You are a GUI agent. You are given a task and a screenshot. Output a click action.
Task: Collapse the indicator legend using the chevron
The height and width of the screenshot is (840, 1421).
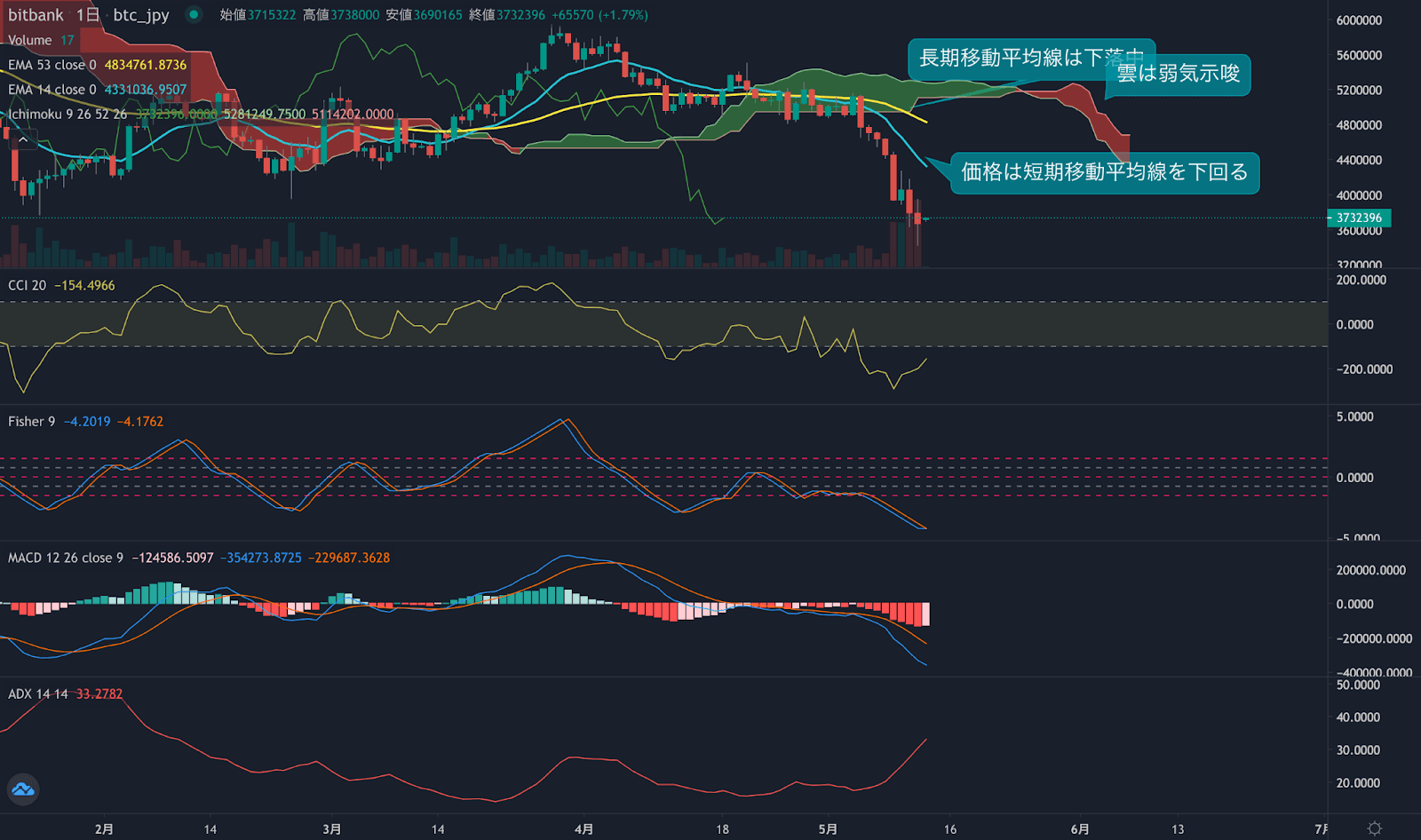point(21,139)
